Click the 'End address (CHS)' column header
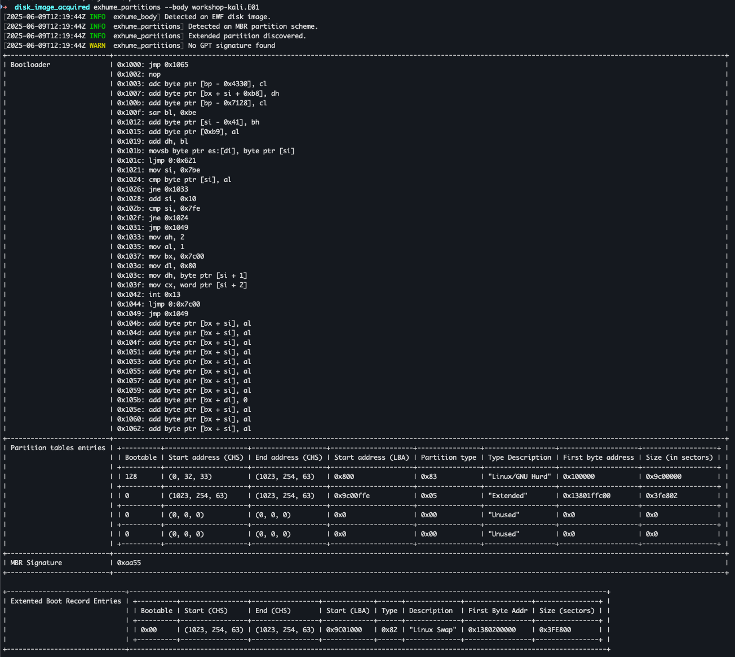 [289, 457]
